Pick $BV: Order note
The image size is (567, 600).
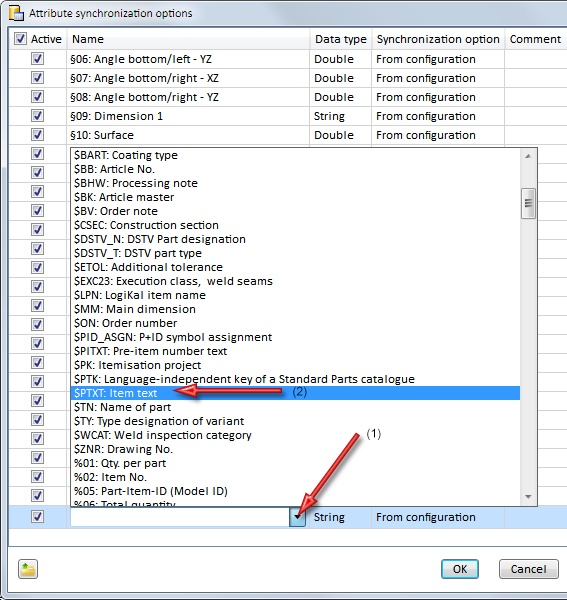click(x=295, y=211)
